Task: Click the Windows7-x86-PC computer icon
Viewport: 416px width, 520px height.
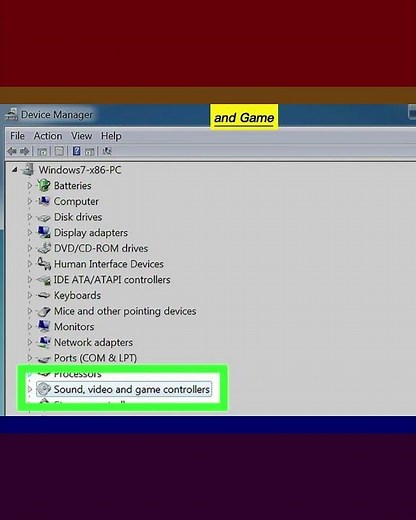Action: 28,170
